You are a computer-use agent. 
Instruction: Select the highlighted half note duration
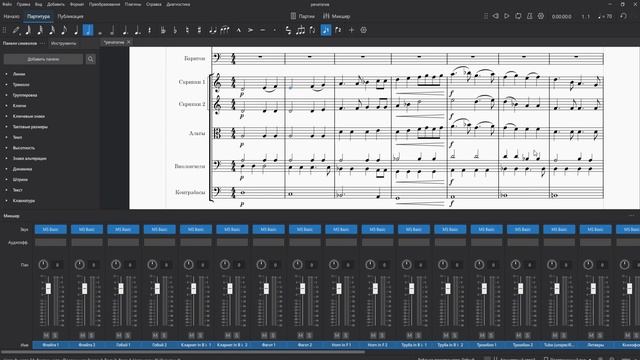[88, 30]
